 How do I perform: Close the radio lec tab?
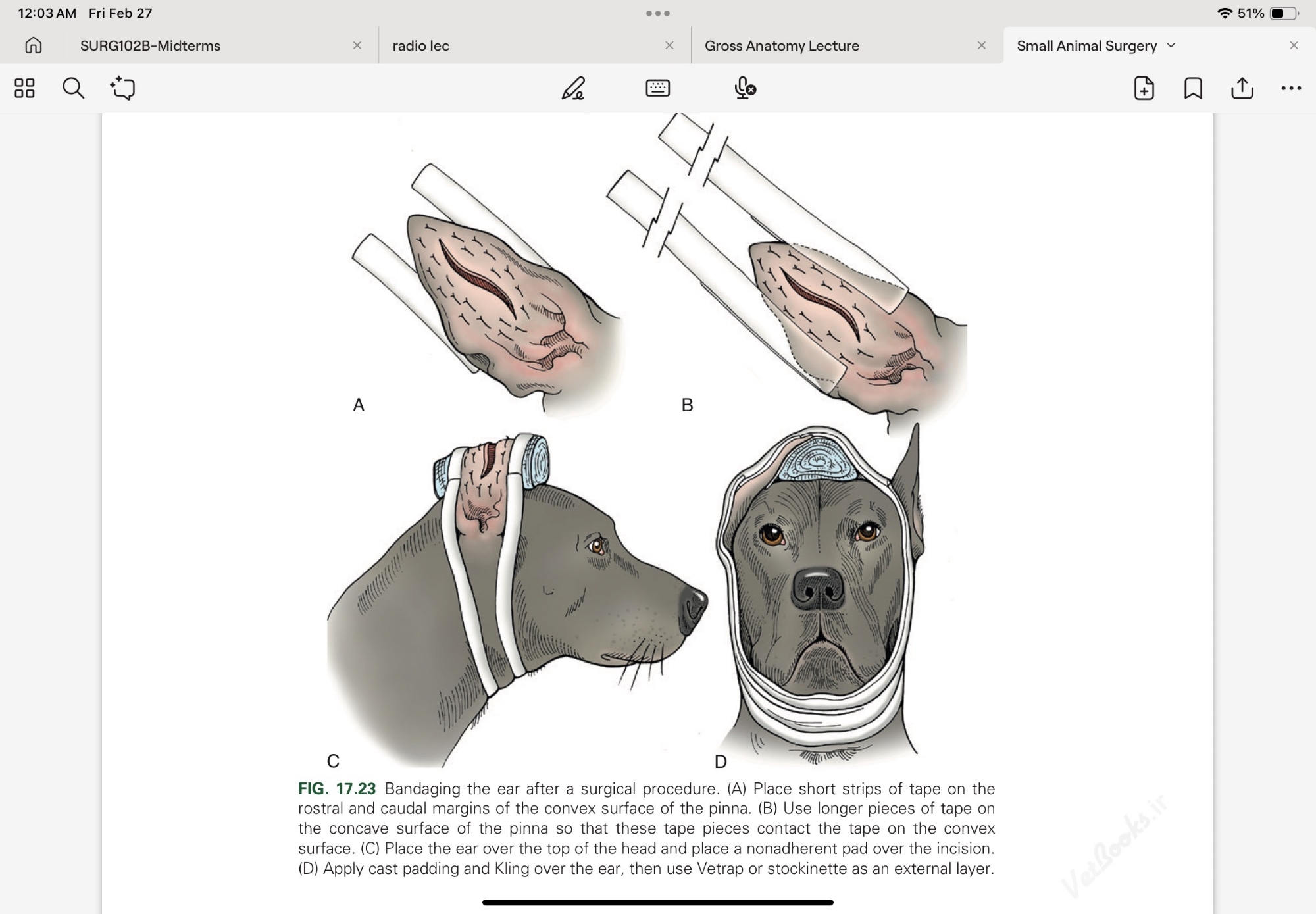point(669,45)
